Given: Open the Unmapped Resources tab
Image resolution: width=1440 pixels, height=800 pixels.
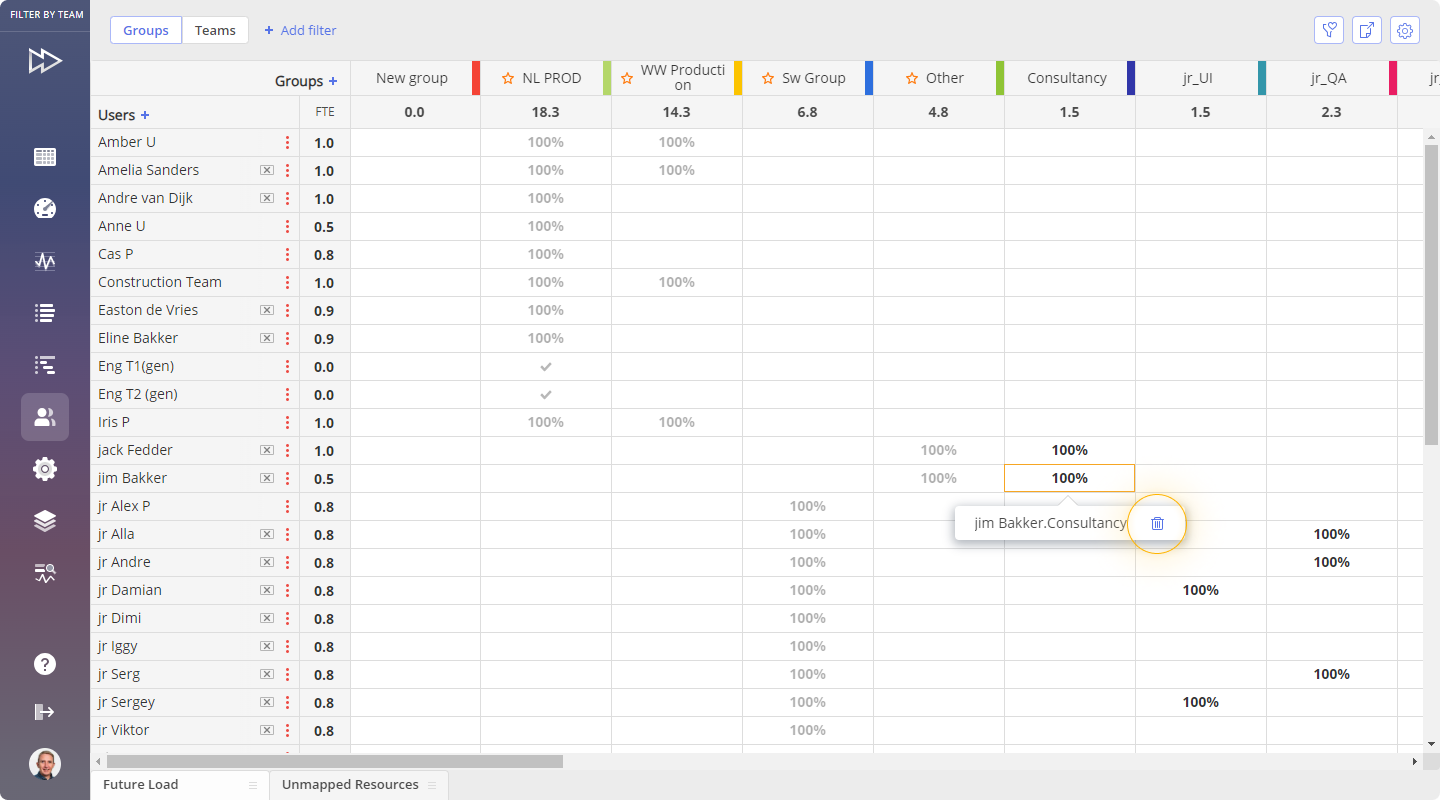Looking at the screenshot, I should [350, 785].
